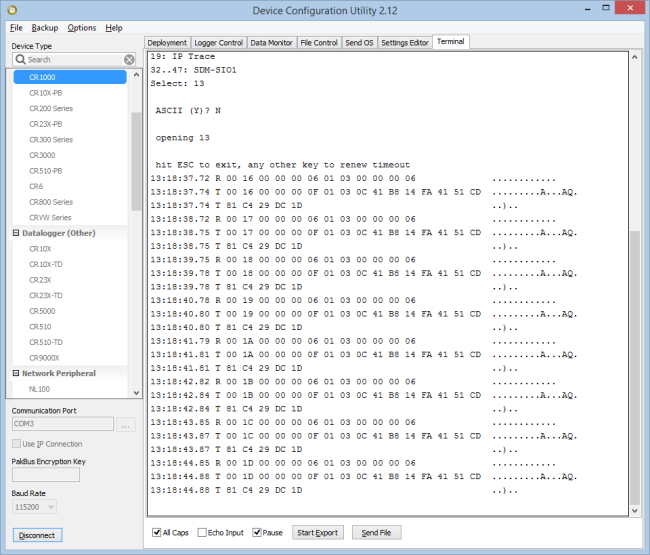Open the Help menu
Image resolution: width=650 pixels, height=555 pixels.
coord(114,28)
